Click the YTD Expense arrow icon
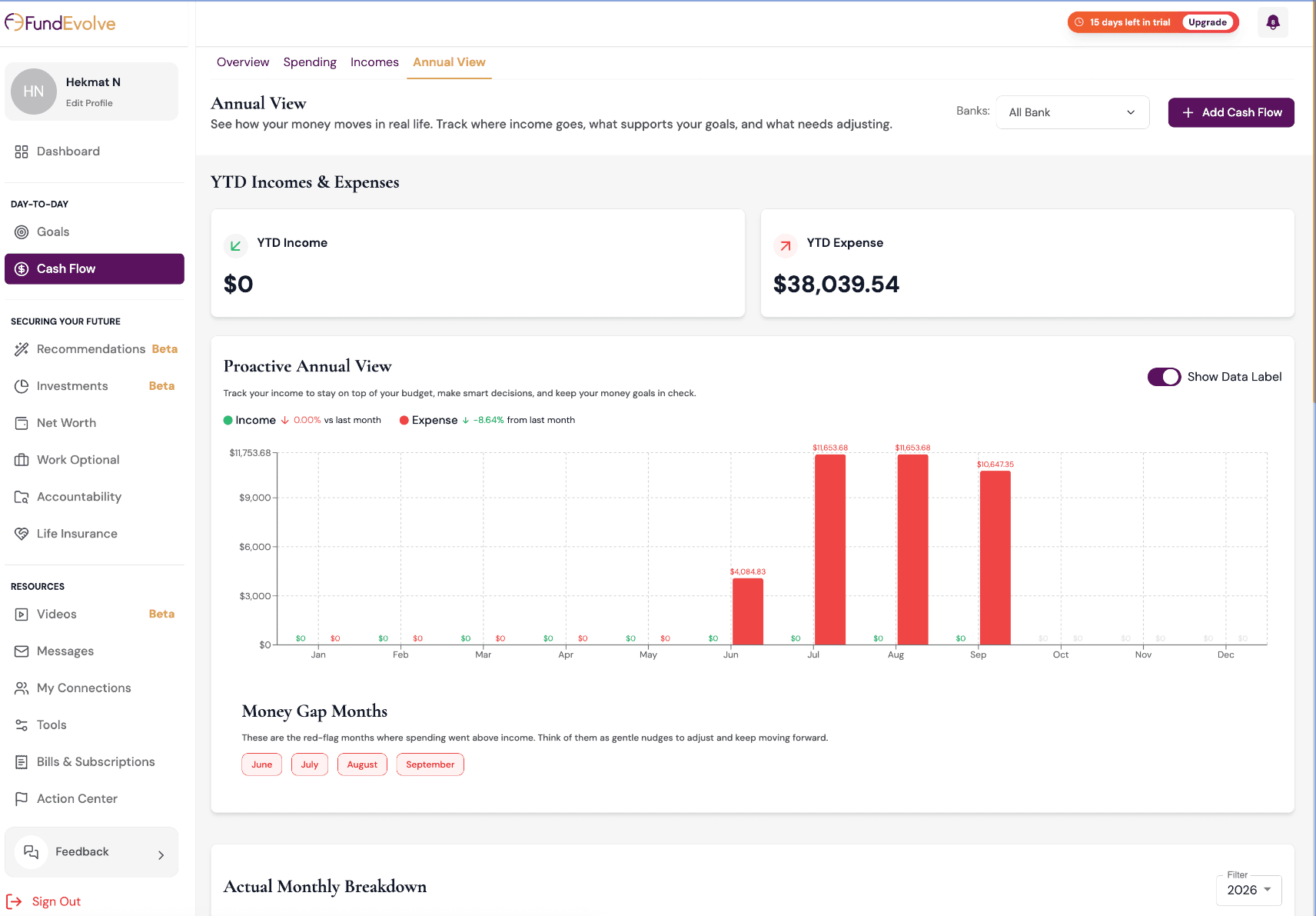The image size is (1316, 916). click(786, 246)
